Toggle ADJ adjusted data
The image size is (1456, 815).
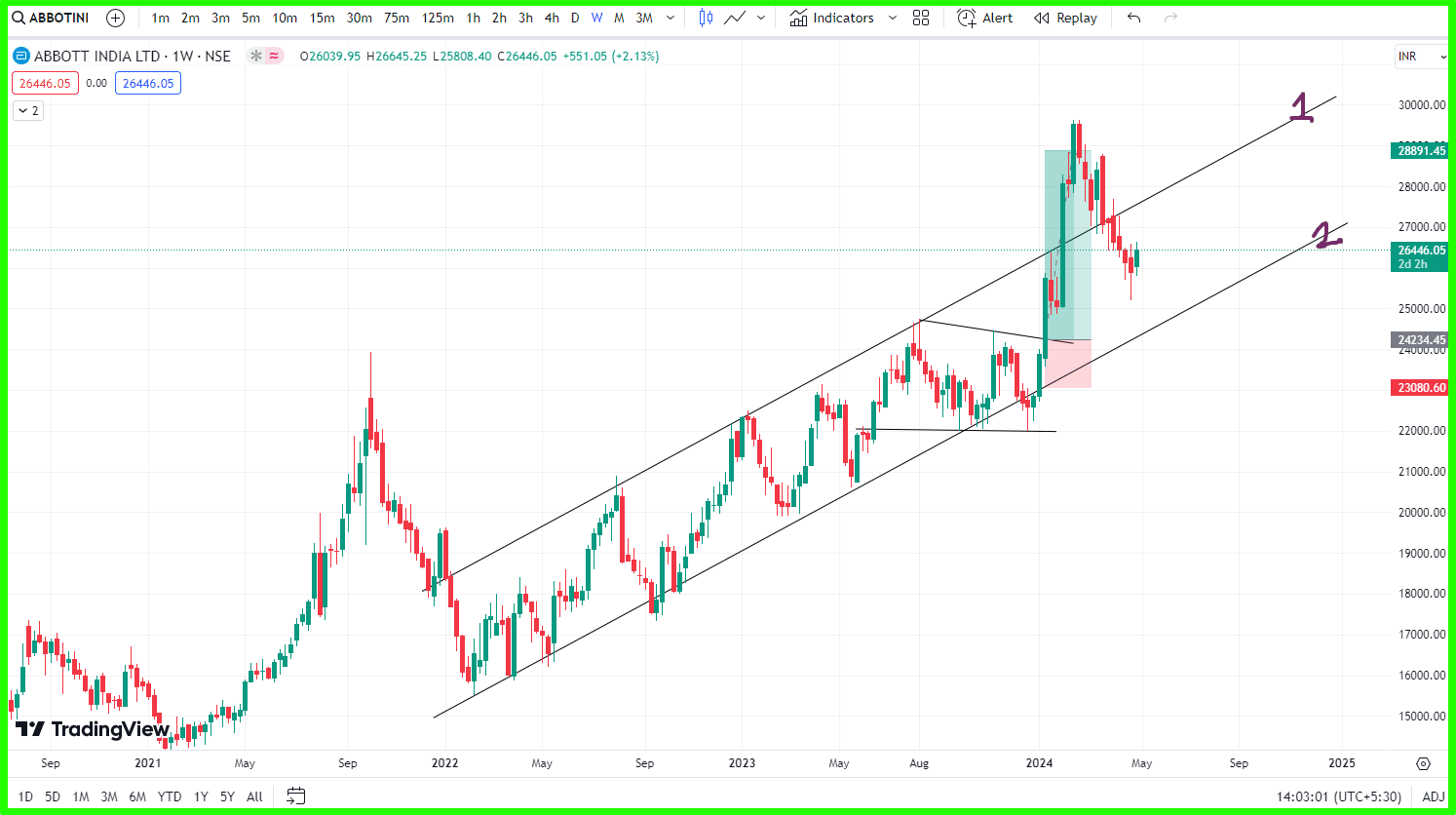[1433, 796]
